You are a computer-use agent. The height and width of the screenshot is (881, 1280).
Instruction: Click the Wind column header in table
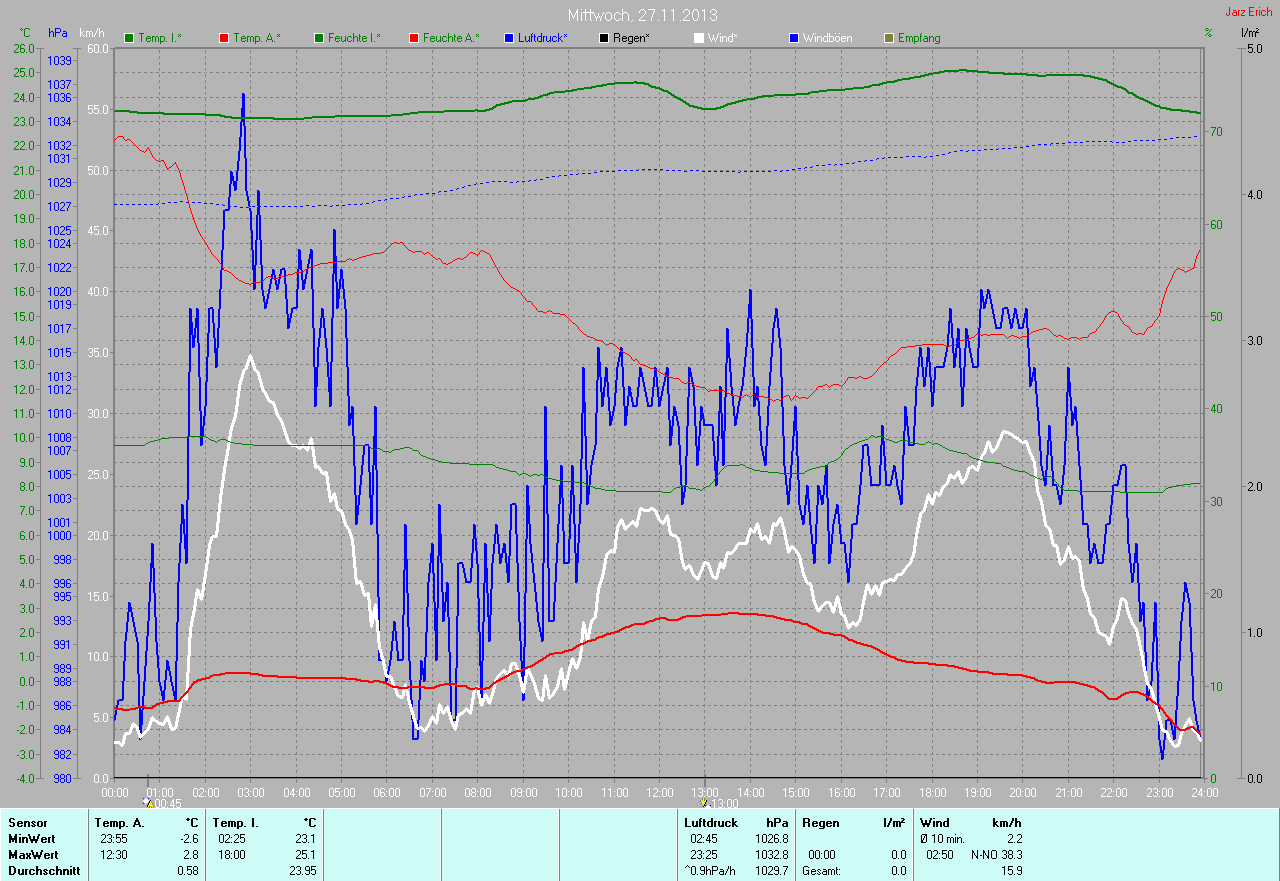pyautogui.click(x=934, y=823)
